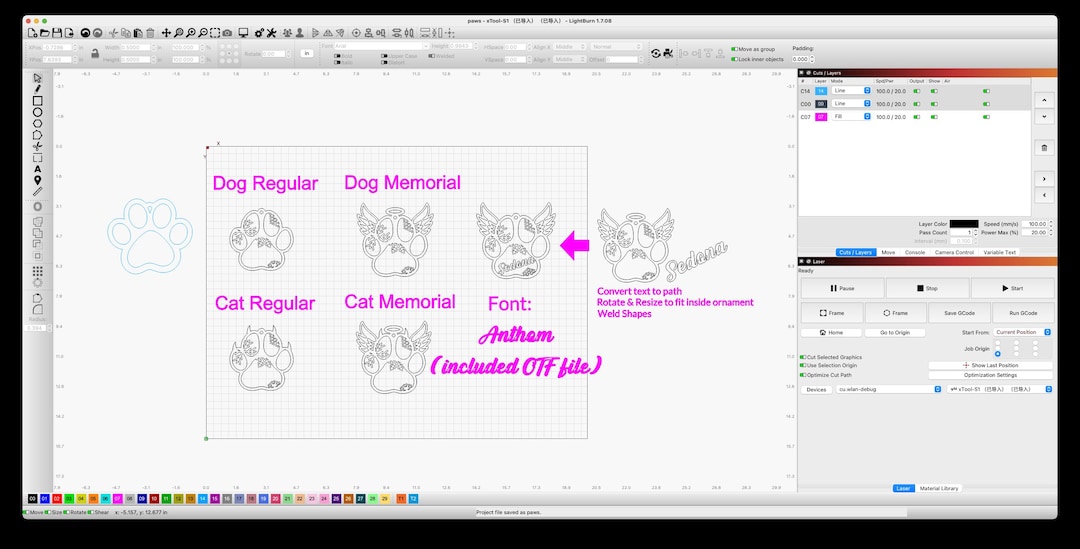Click the Save project floppy icon
This screenshot has width=1080, height=549.
[x=56, y=32]
